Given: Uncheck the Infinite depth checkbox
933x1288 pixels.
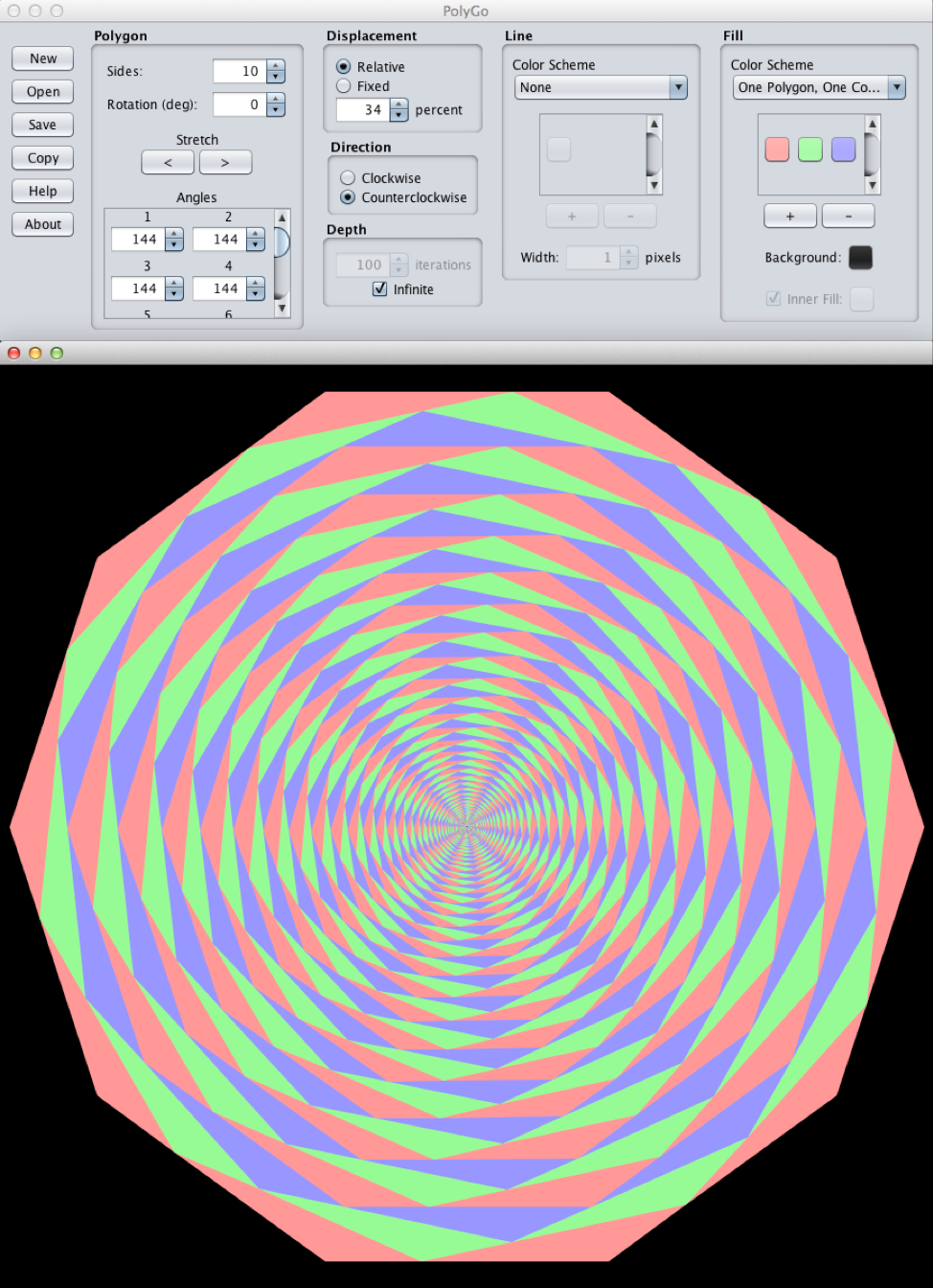Looking at the screenshot, I should tap(379, 289).
